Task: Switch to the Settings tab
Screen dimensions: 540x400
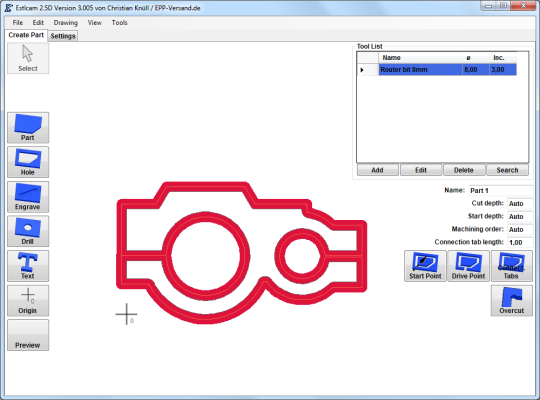Action: click(63, 36)
